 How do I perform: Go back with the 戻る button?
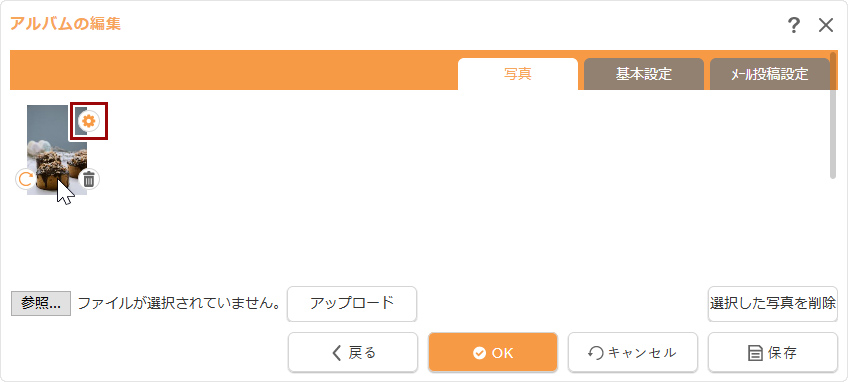[353, 352]
